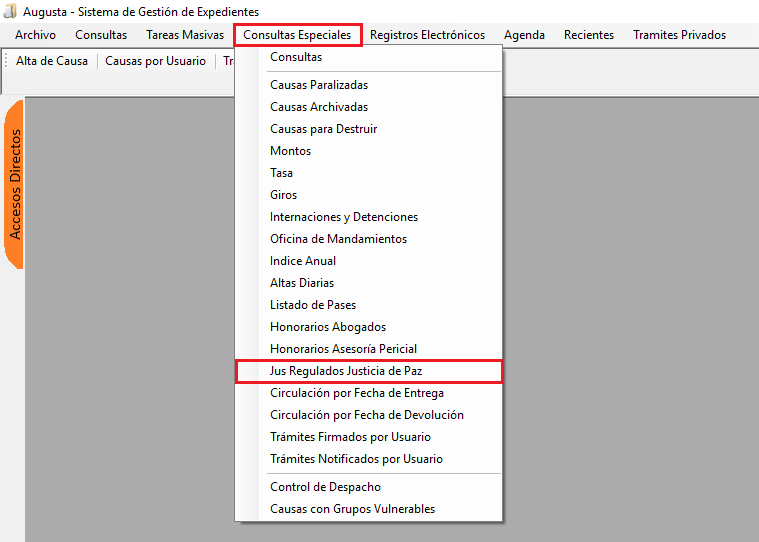Open the Consultas menu in menu bar

coord(101,35)
